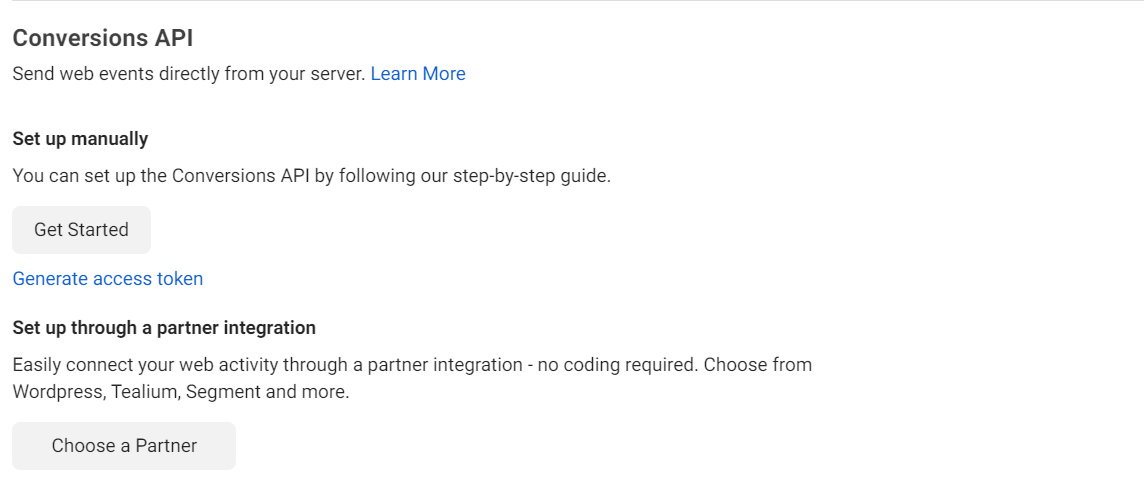Open the Learn More link
Screen dimensions: 1144x494
click(417, 73)
